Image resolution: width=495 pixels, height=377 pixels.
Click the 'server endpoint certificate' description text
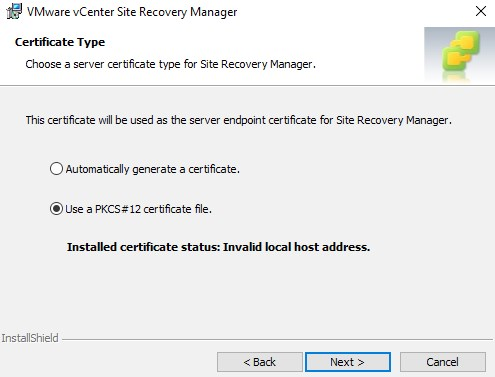(x=239, y=120)
